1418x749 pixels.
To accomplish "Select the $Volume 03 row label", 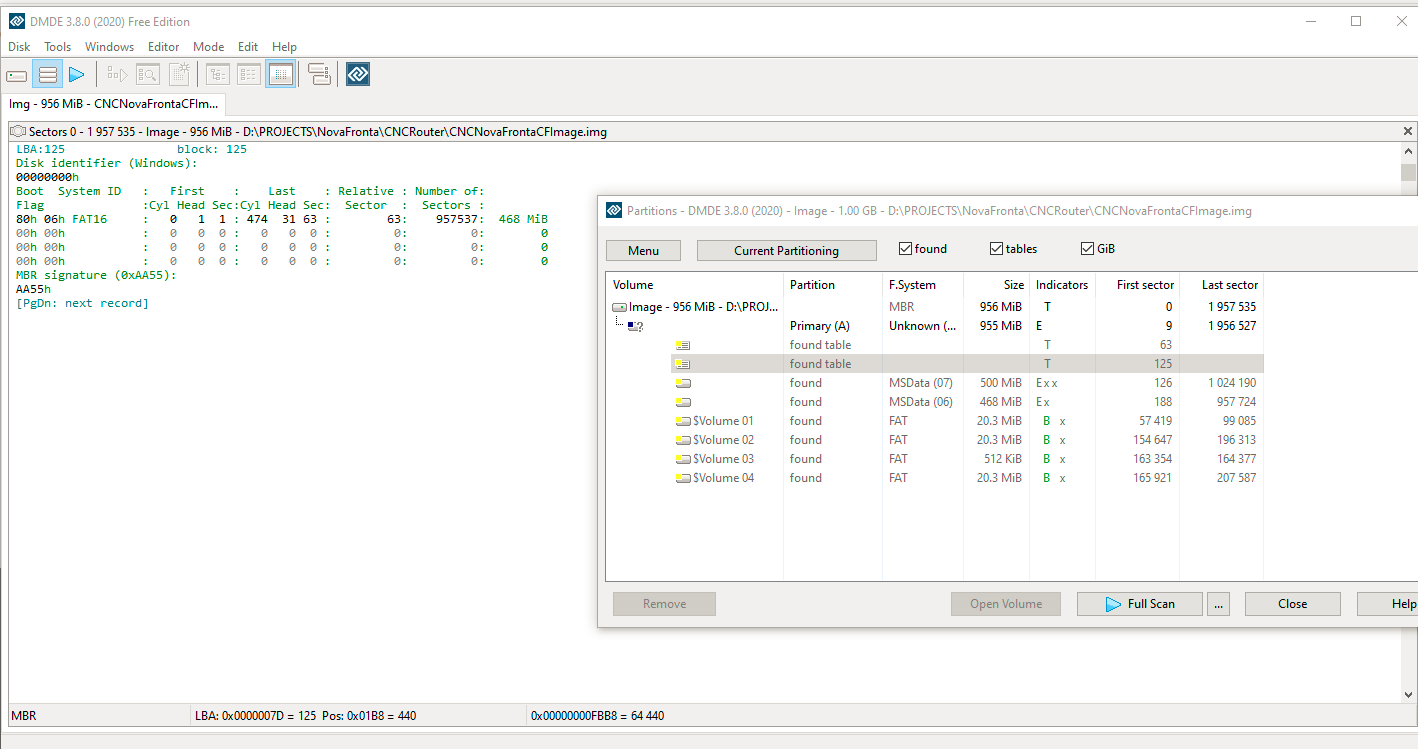I will click(x=723, y=459).
